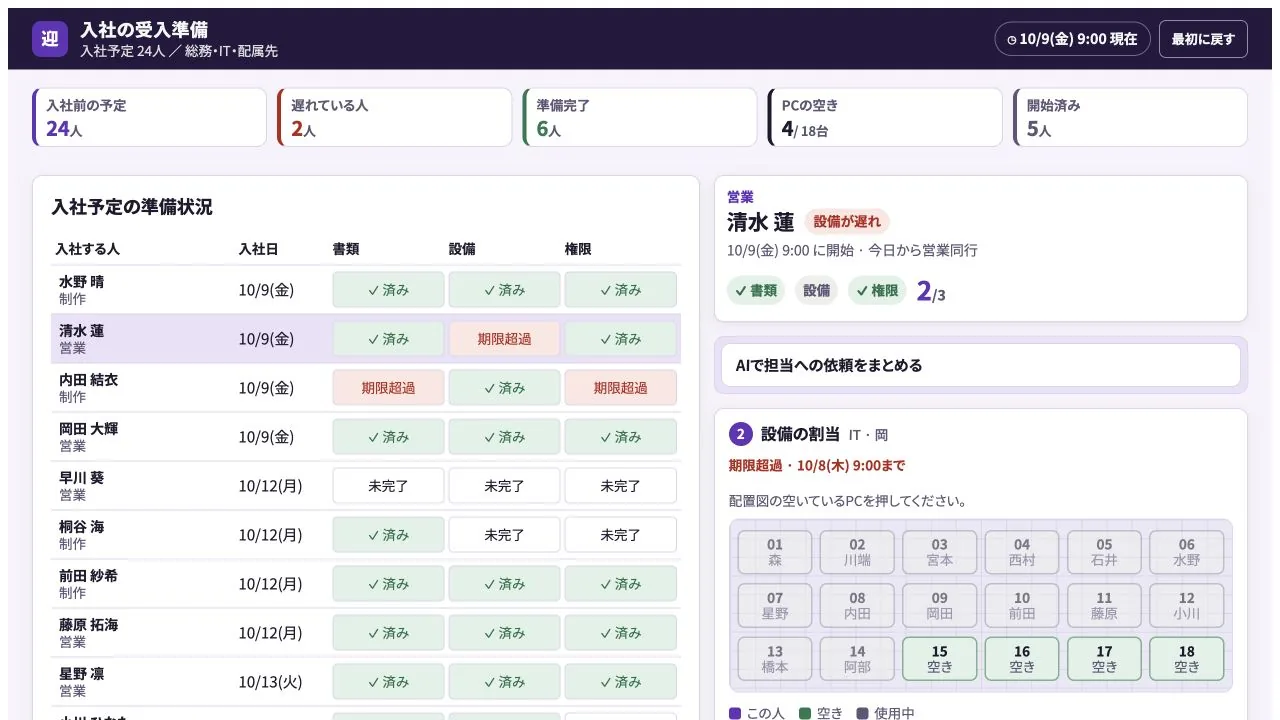Click 桐谷 海's 設備 未完了 cell
The width and height of the screenshot is (1280, 720).
coord(504,535)
